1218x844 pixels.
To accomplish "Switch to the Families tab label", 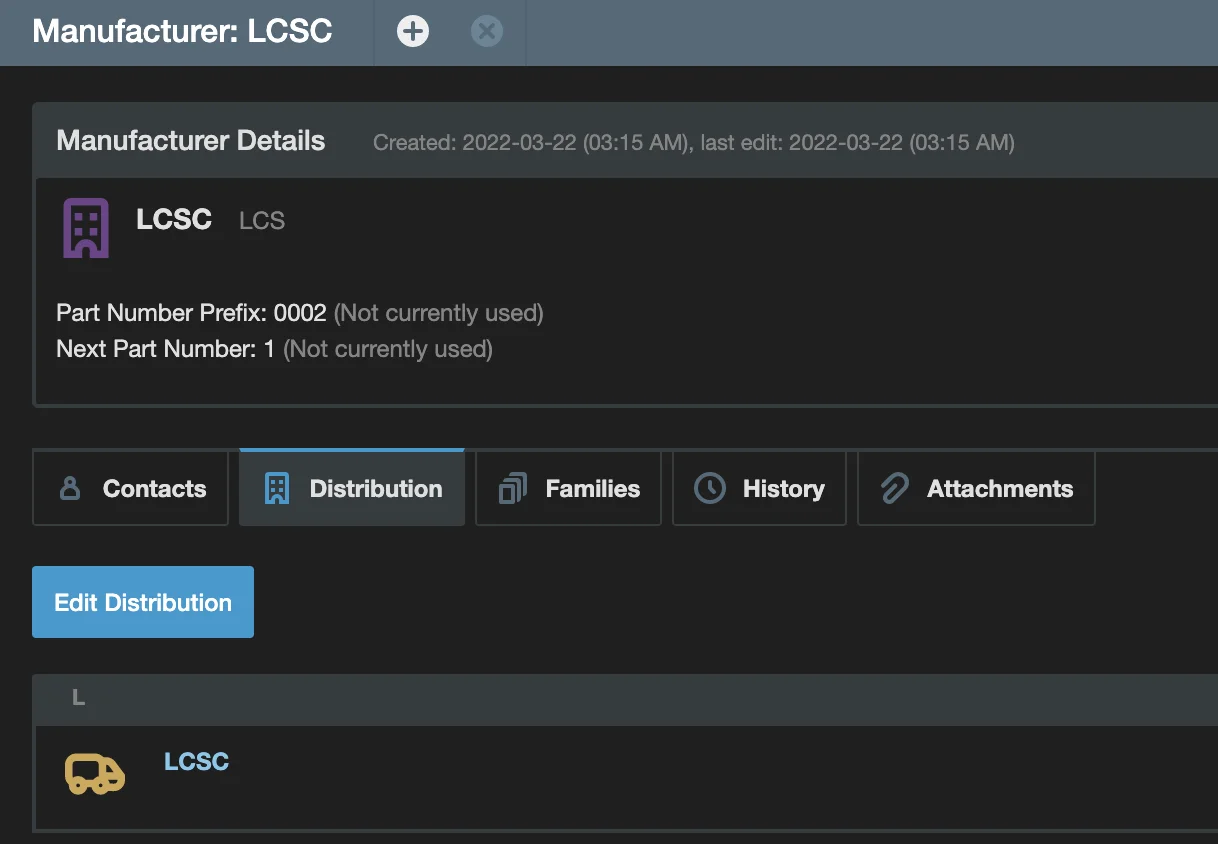I will [592, 489].
